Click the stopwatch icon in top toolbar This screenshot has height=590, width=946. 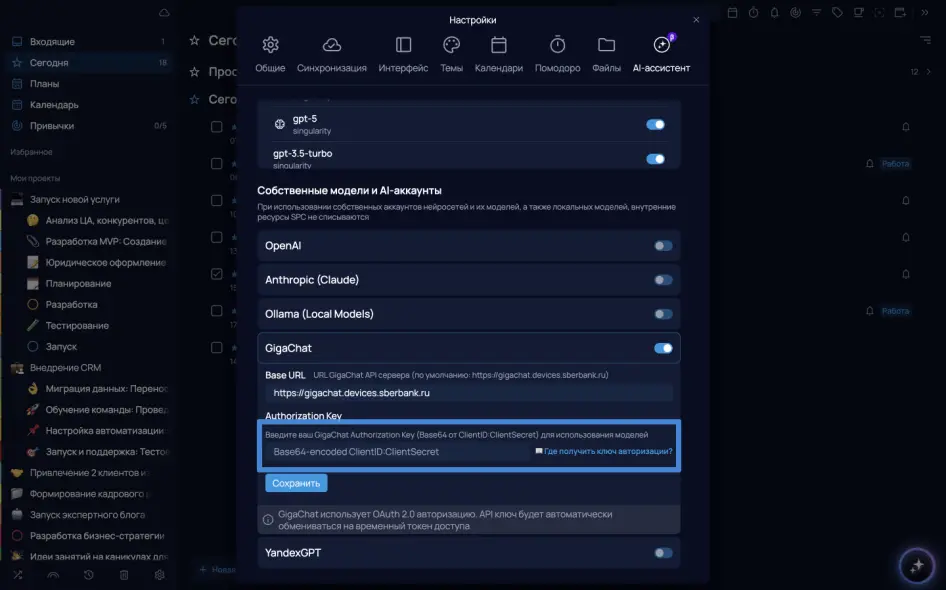pyautogui.click(x=753, y=13)
